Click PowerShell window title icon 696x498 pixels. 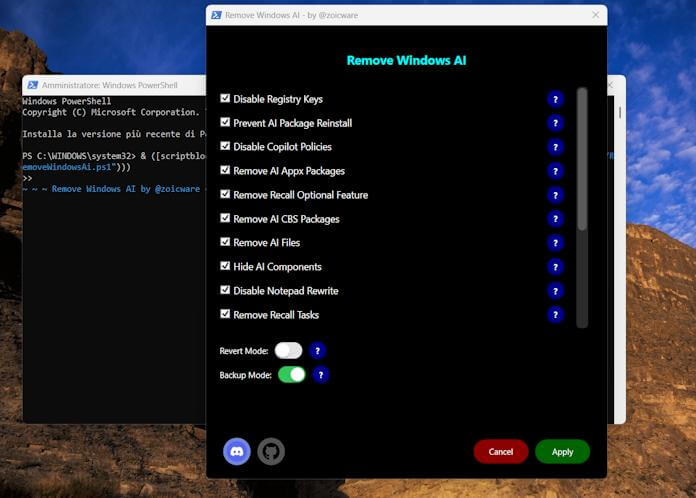[x=32, y=85]
